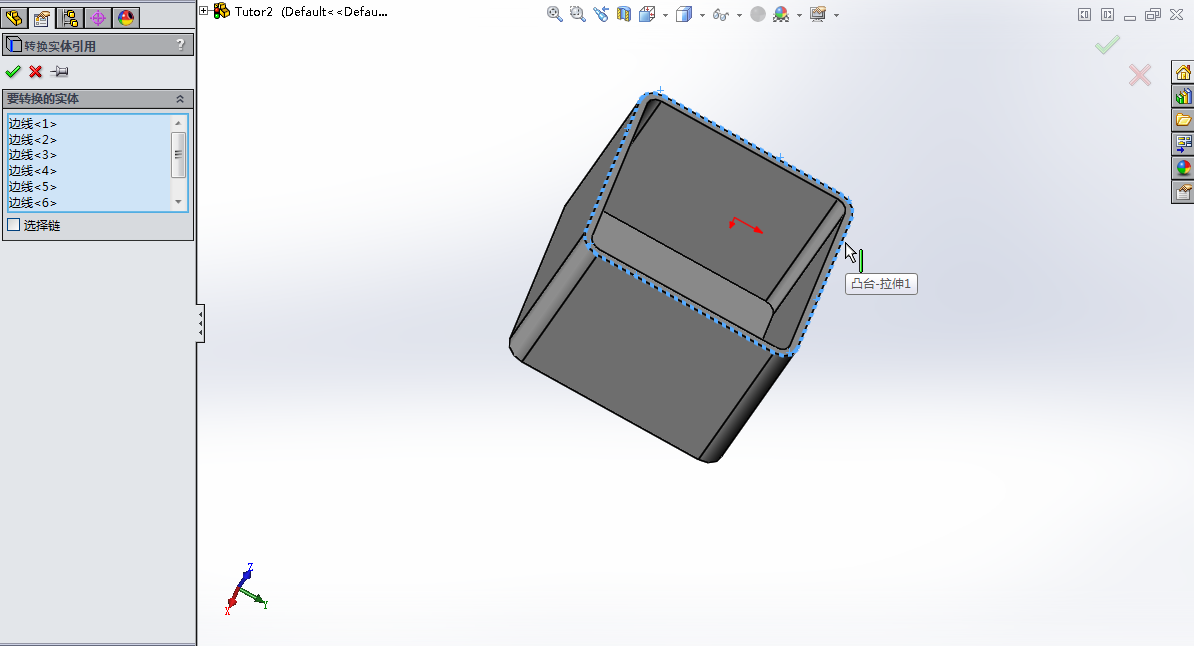
Task: Click the Previous View icon
Action: pyautogui.click(x=601, y=14)
